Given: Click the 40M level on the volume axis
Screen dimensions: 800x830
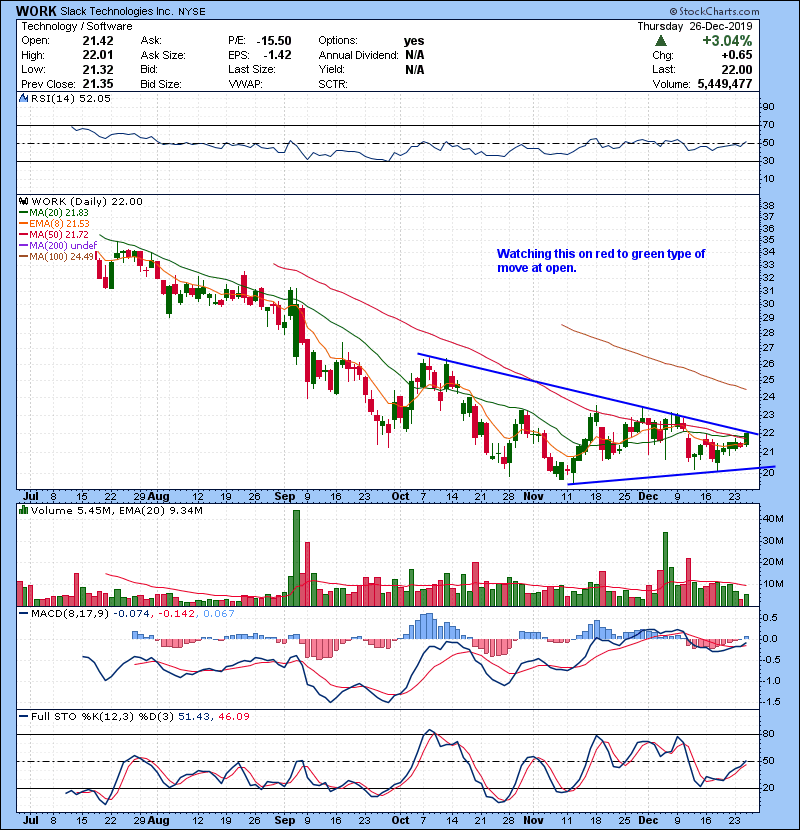Looking at the screenshot, I should 773,519.
